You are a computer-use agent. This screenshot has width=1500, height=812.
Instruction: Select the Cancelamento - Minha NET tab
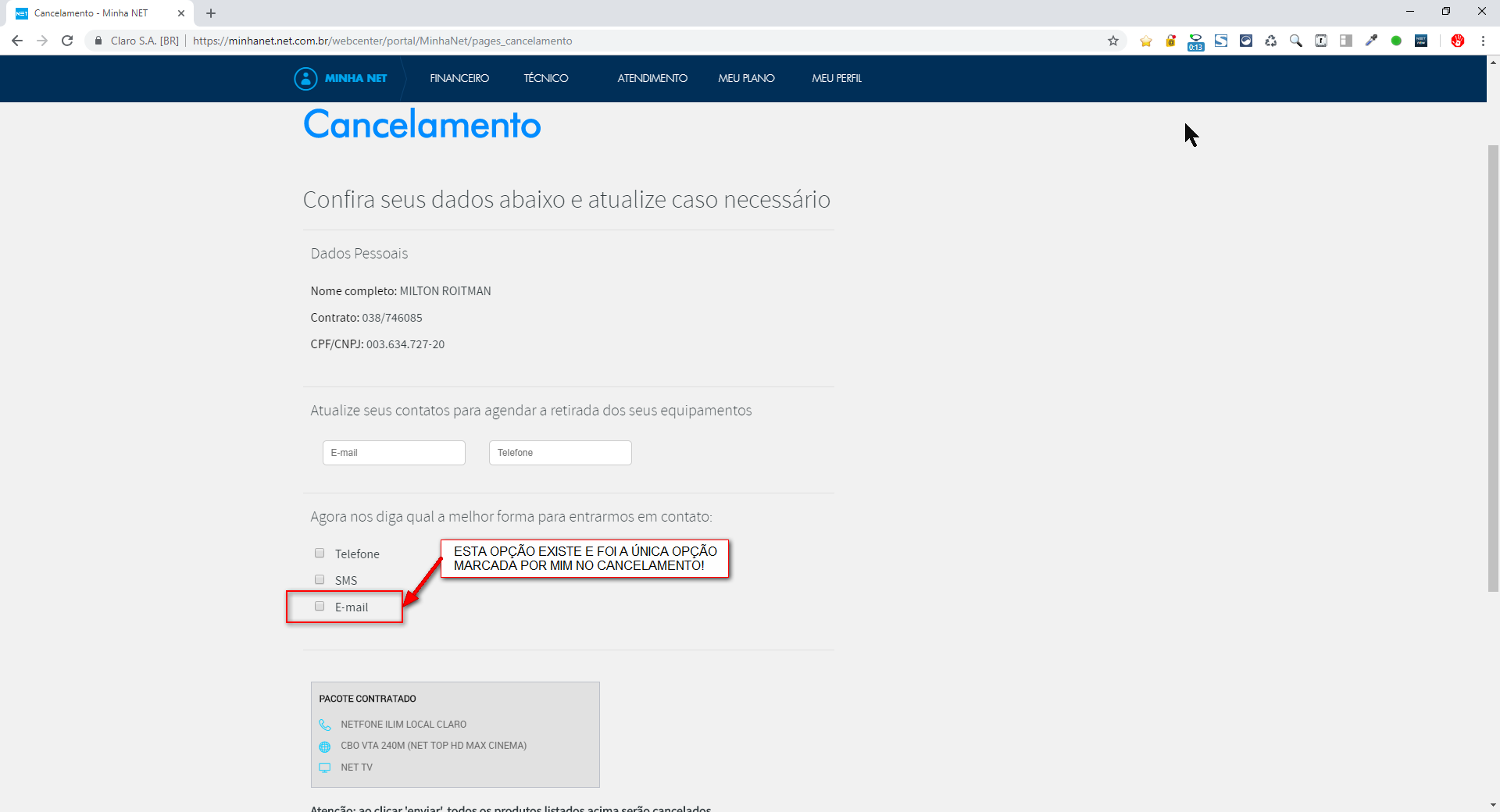100,13
